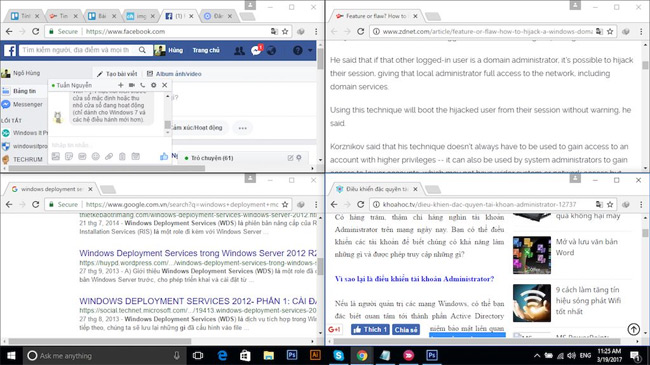The image size is (650, 365).
Task: Click the Thích 1 Facebook like button
Action: tap(370, 330)
